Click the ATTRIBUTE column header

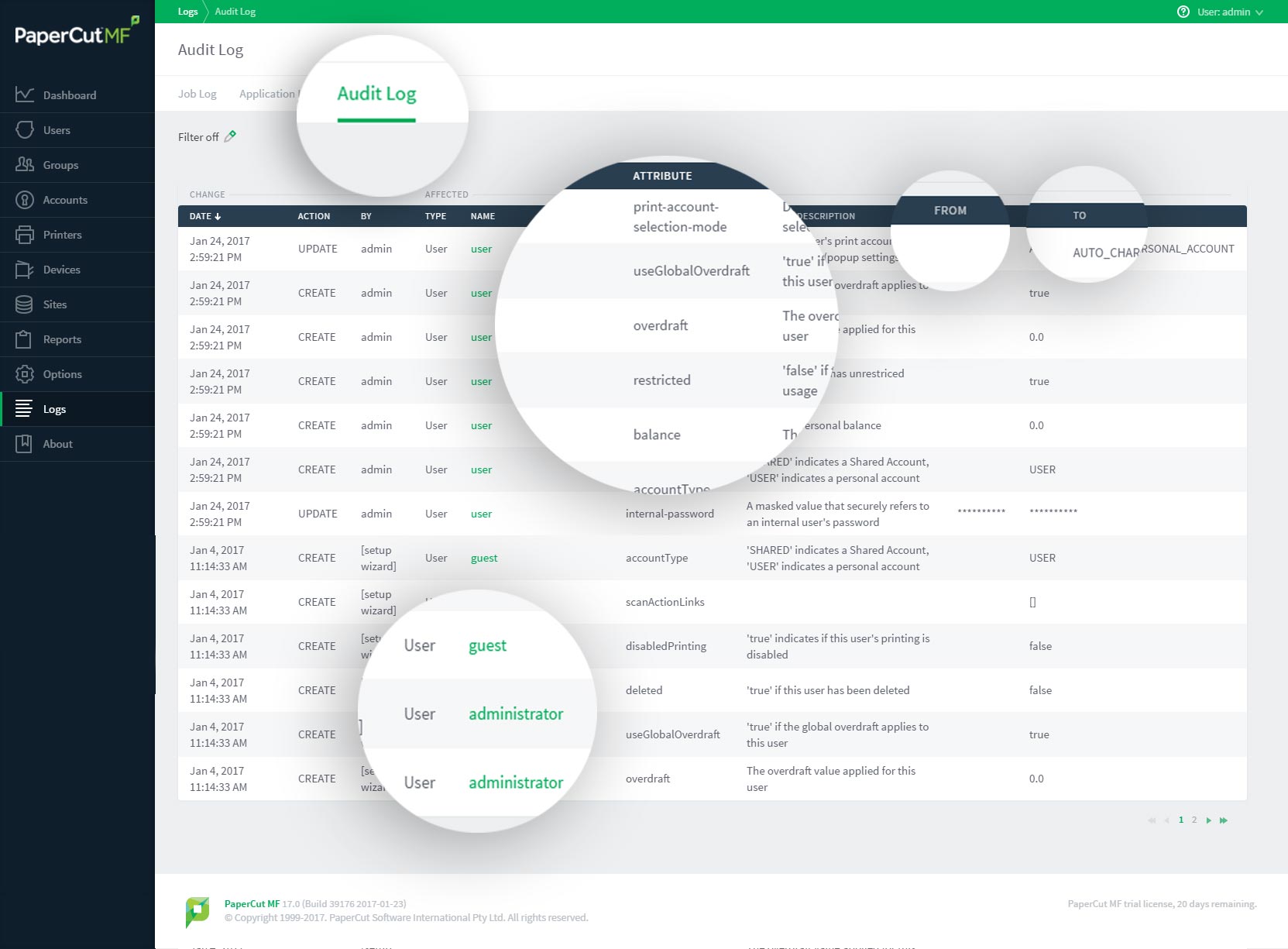[662, 176]
